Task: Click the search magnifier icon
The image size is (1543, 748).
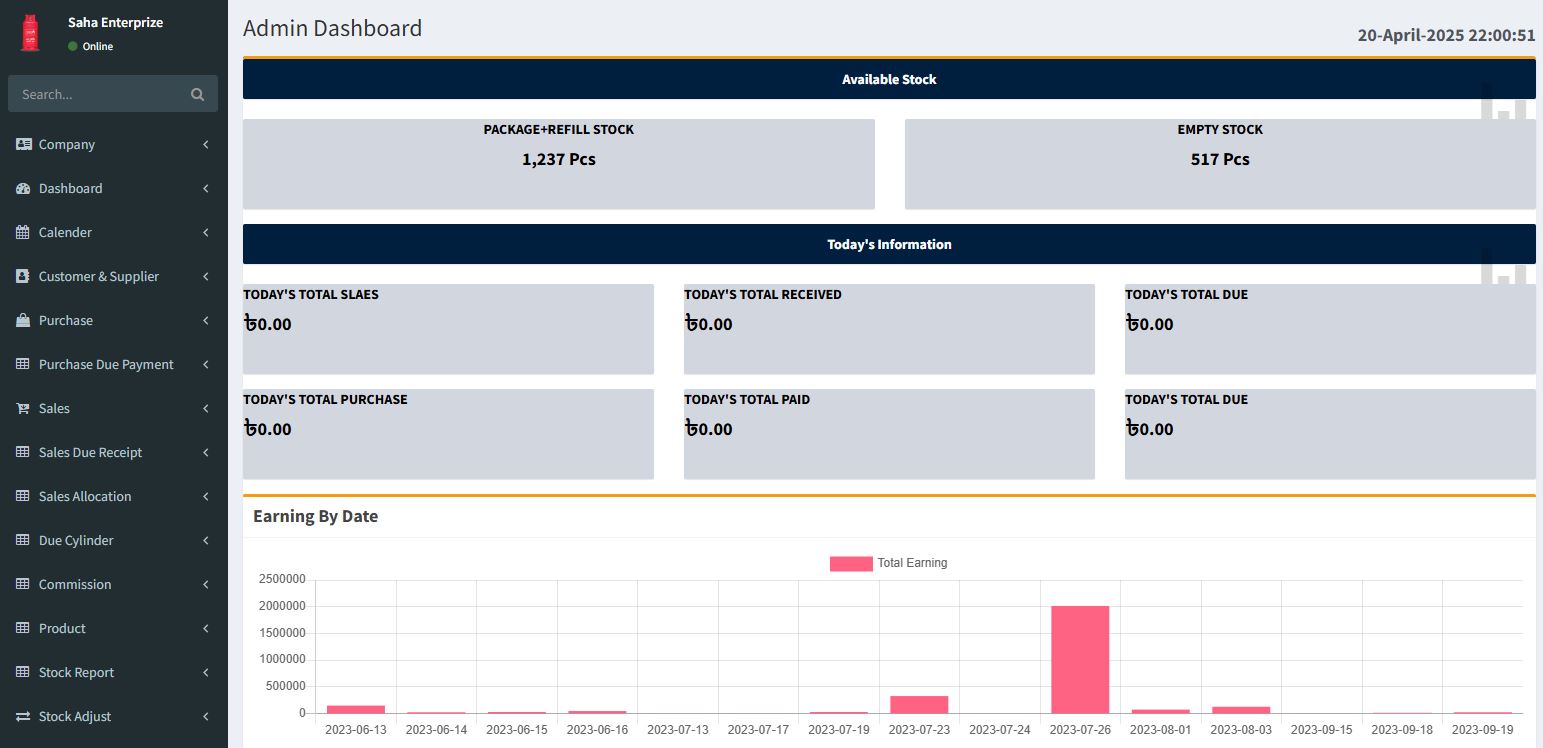Action: click(197, 94)
